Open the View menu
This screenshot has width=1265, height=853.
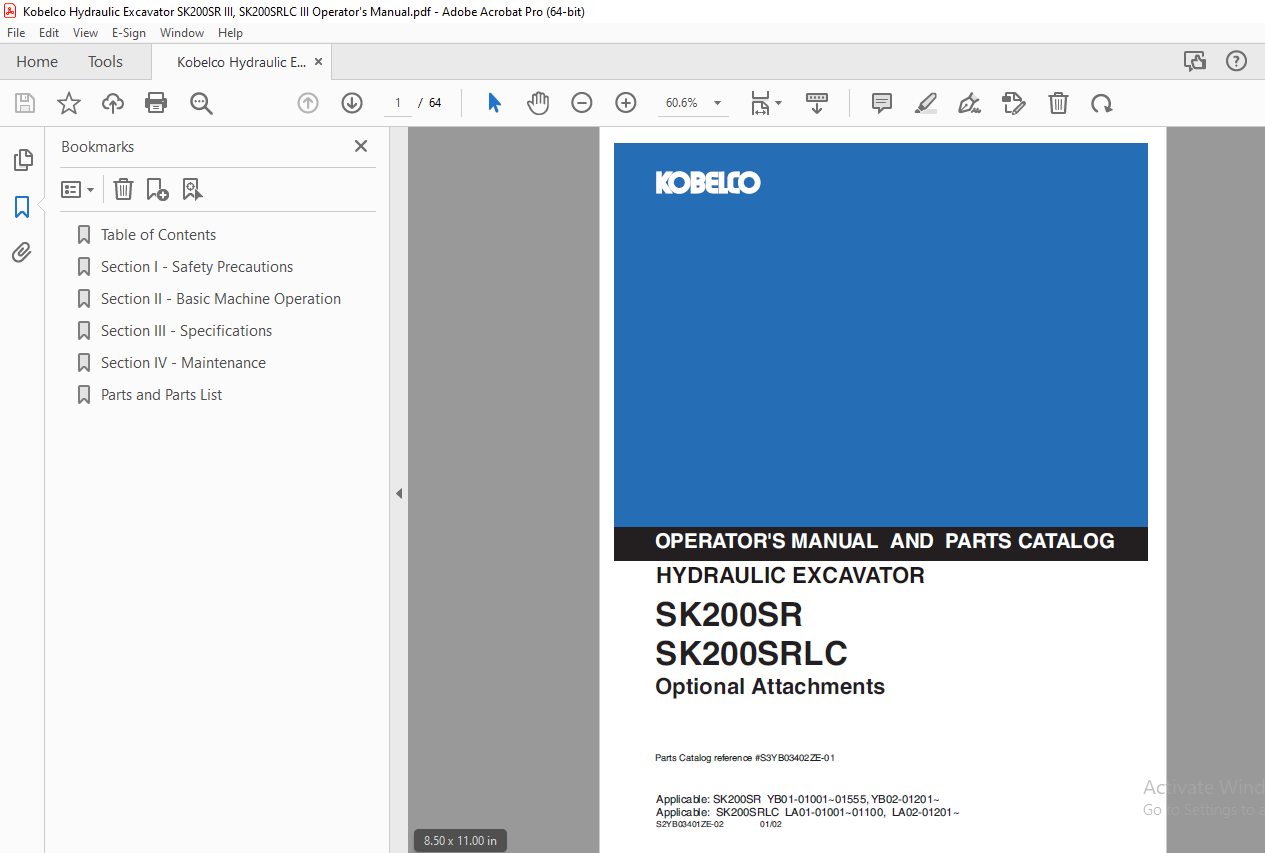click(x=86, y=33)
